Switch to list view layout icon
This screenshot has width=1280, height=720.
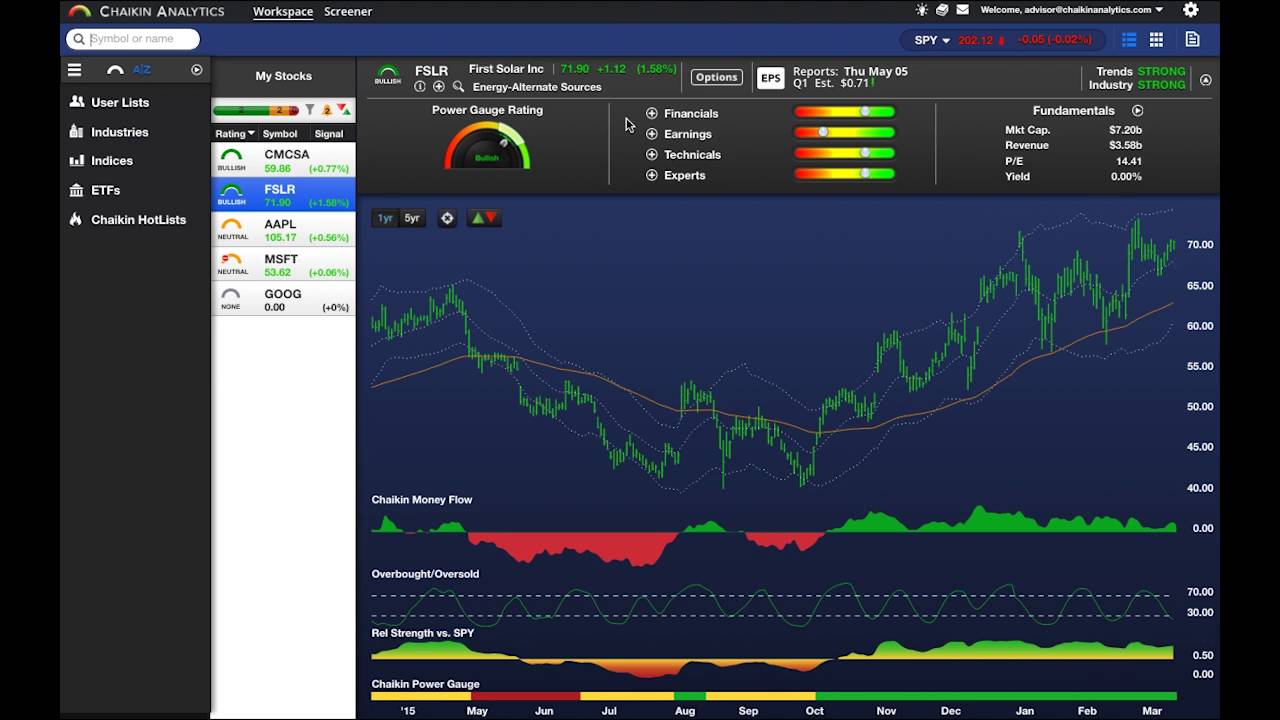[1129, 40]
